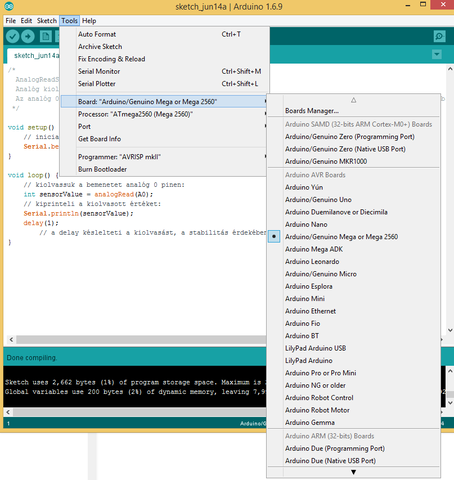This screenshot has width=454, height=480.
Task: Click the Upload arrow toolbar icon
Action: 28,36
